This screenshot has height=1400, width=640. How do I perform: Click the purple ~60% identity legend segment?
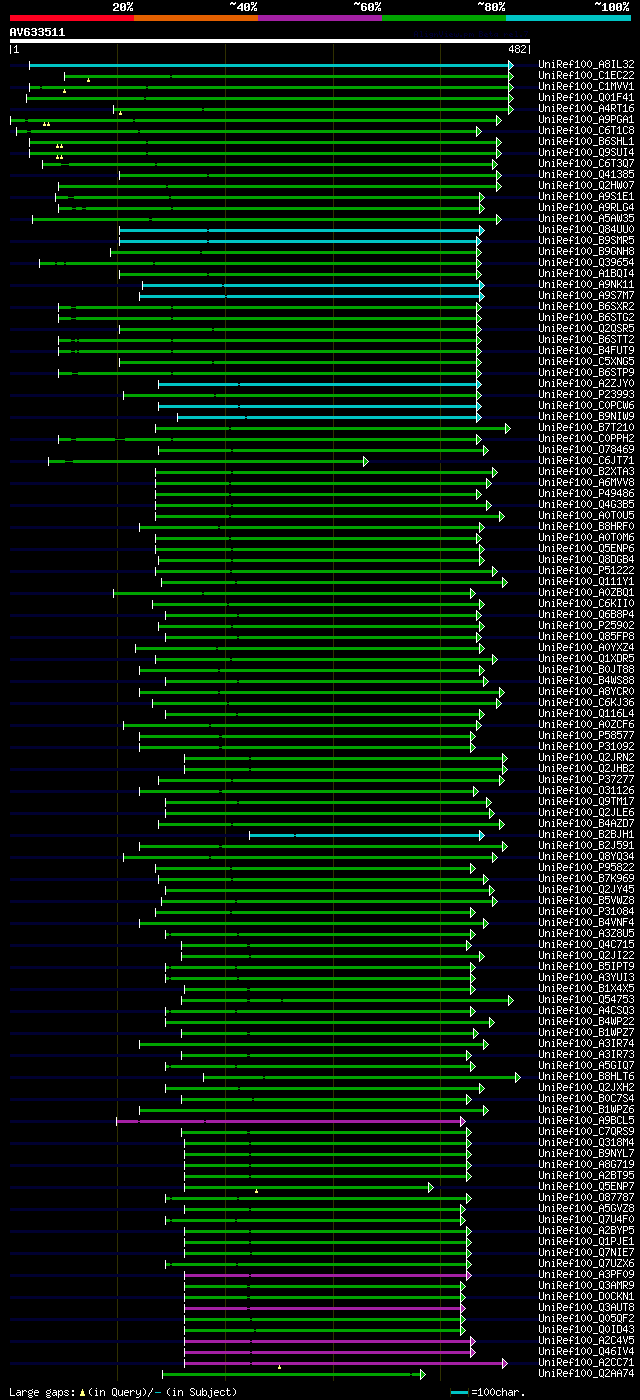(x=320, y=18)
